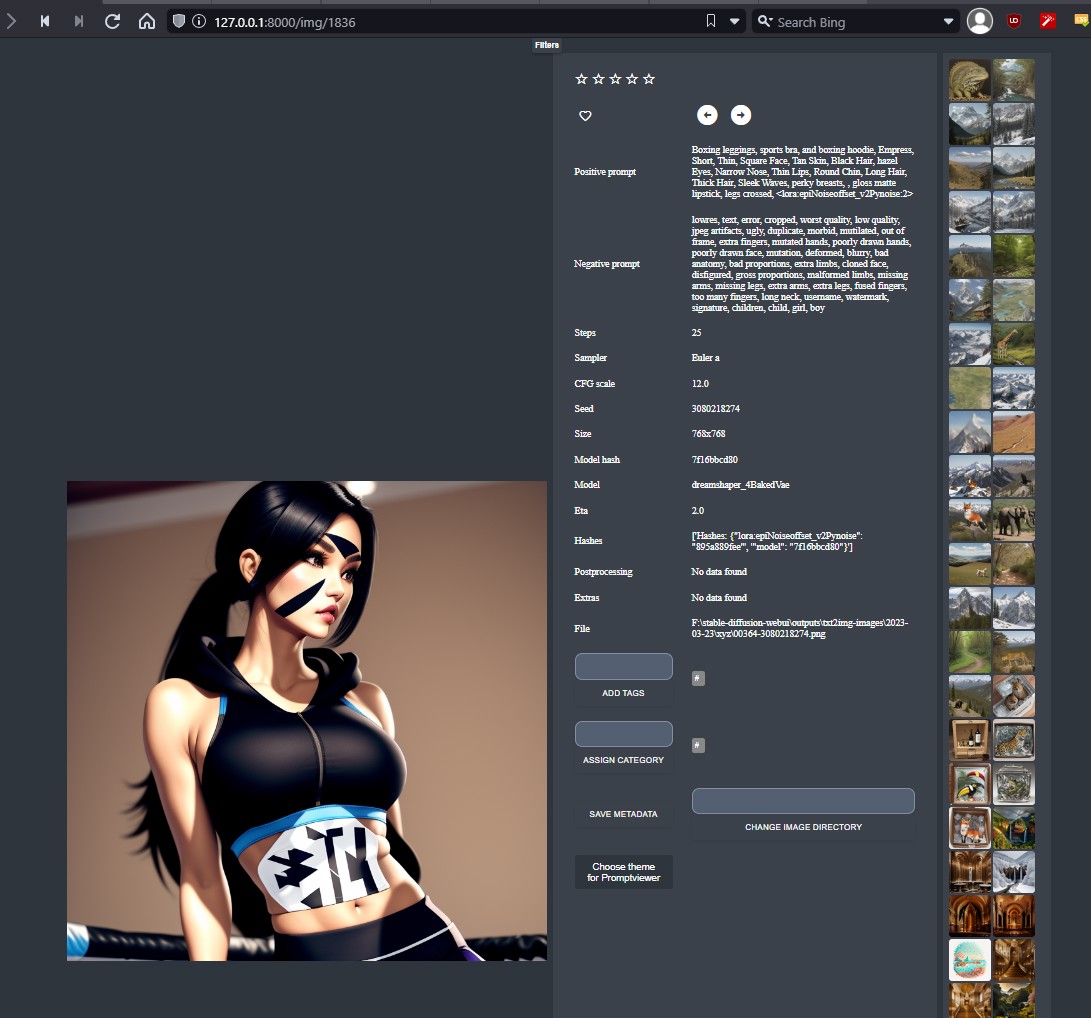Click inside the ADD TAGS input field

click(623, 665)
